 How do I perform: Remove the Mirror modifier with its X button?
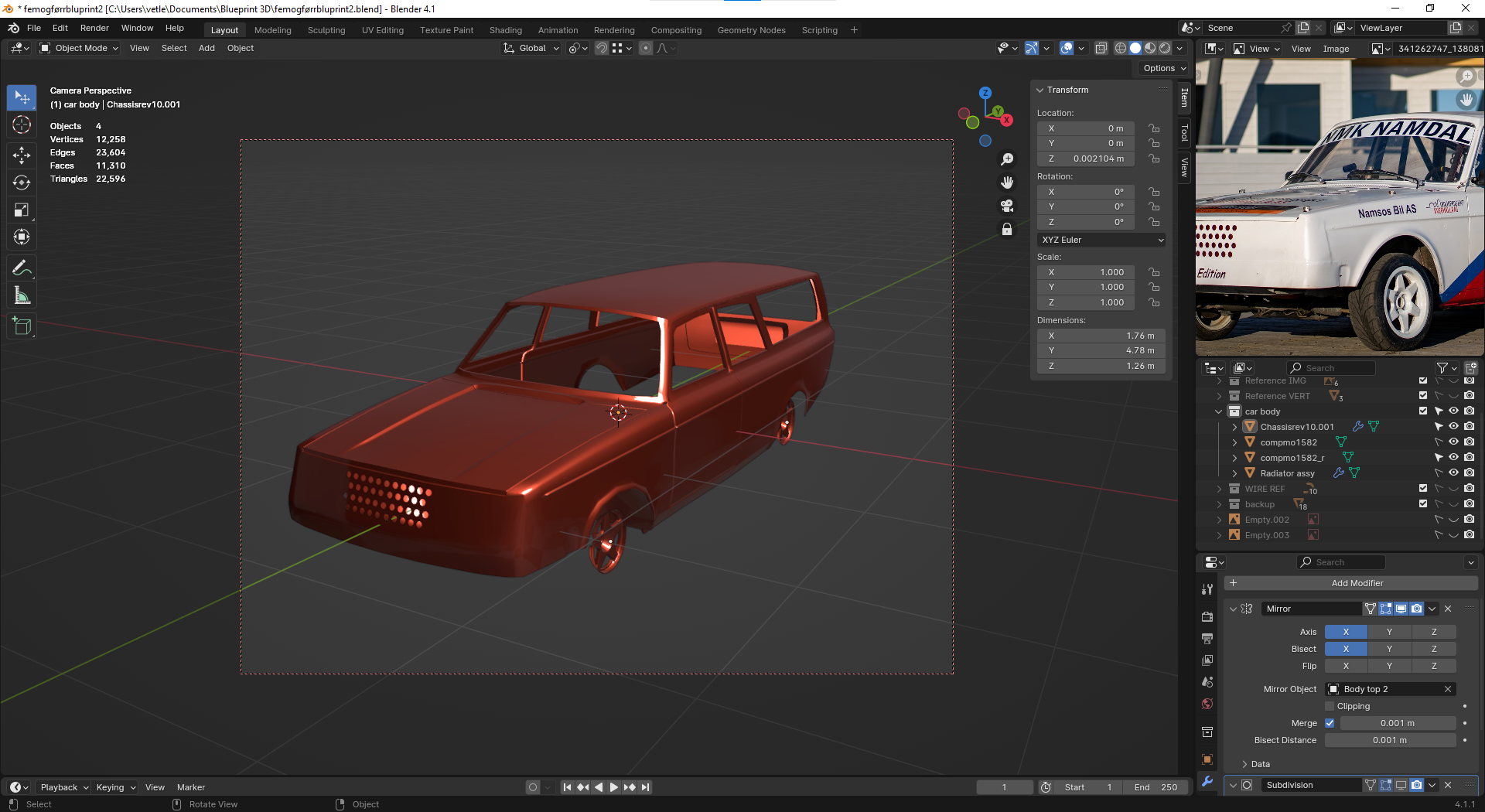point(1448,609)
